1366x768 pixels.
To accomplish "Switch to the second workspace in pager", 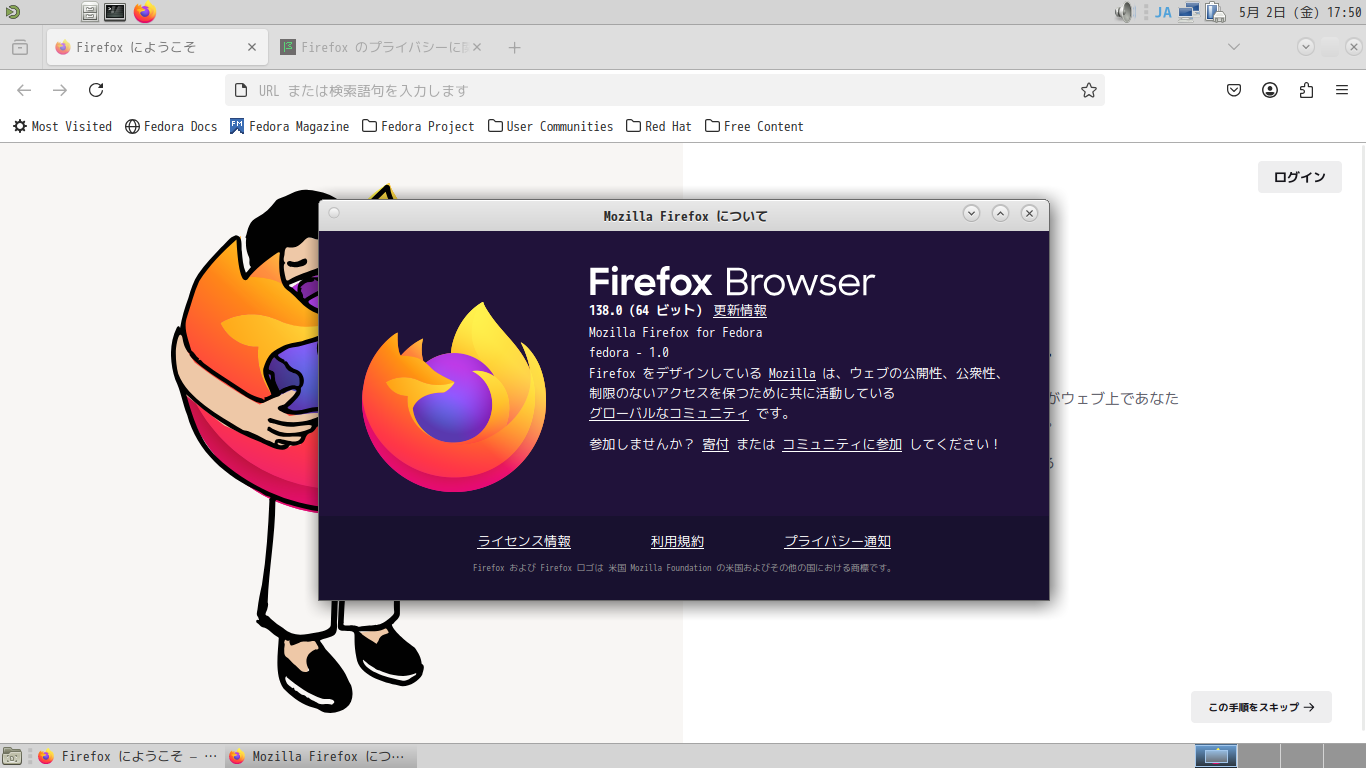I will coord(1258,756).
